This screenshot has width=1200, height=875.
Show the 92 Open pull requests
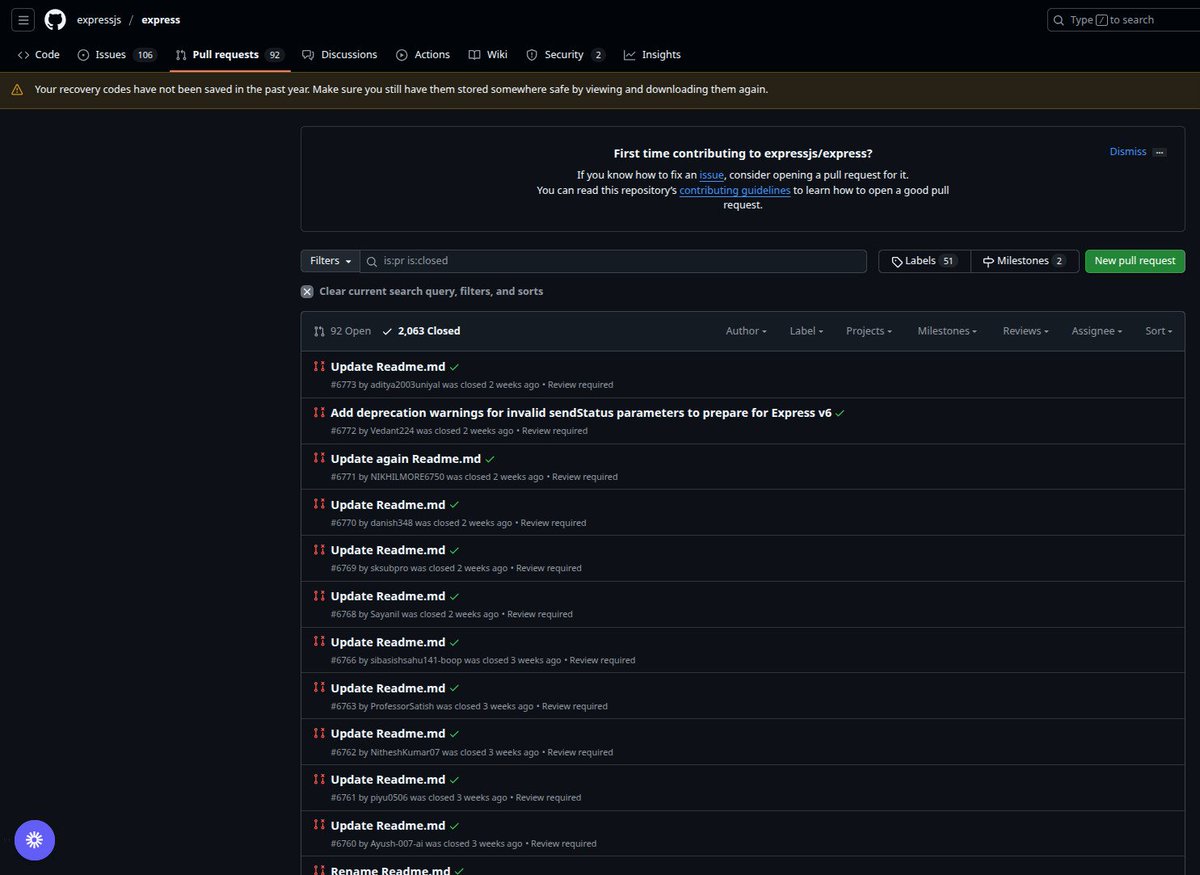pos(342,331)
